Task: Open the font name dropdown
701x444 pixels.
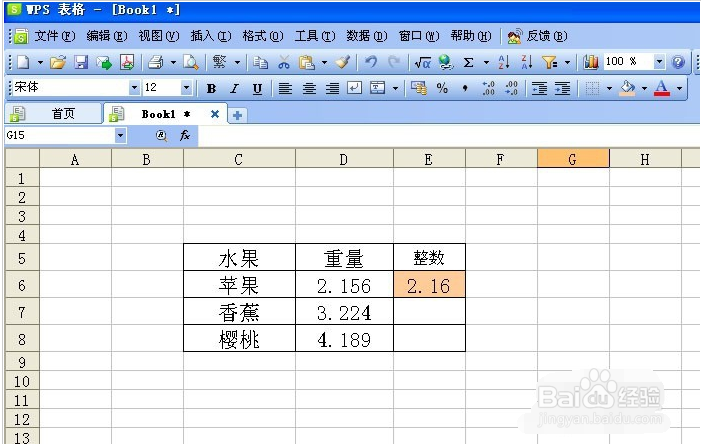Action: [x=134, y=88]
